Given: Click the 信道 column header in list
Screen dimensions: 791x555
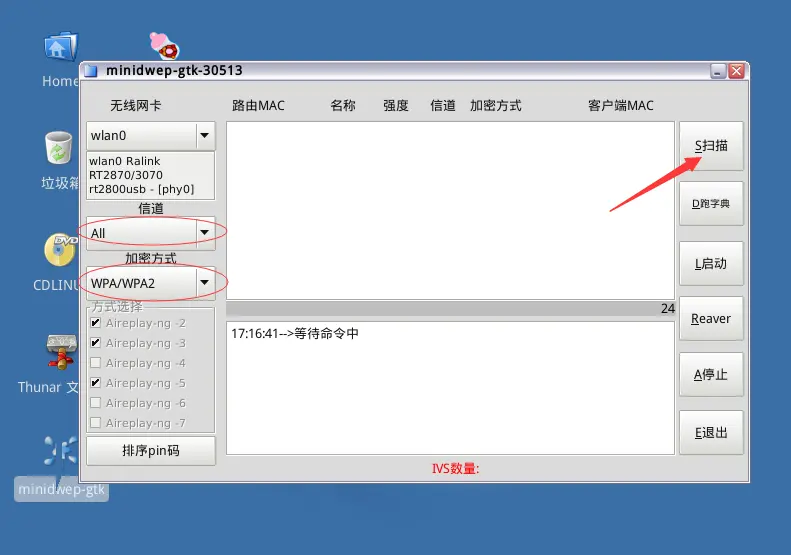Looking at the screenshot, I should [x=442, y=105].
